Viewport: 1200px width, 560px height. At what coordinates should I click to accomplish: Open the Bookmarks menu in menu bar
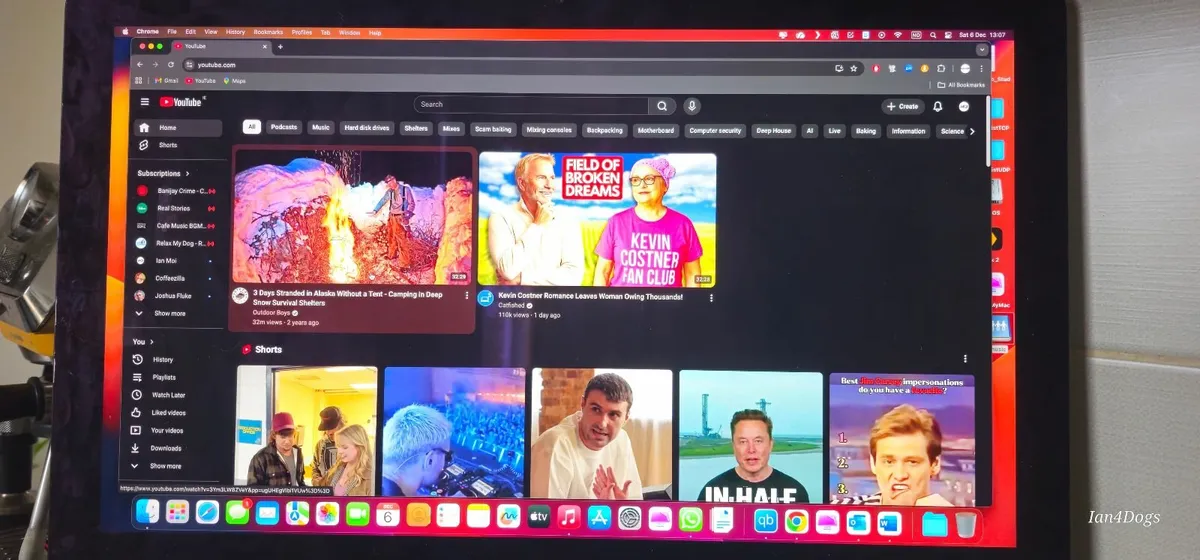[x=268, y=32]
